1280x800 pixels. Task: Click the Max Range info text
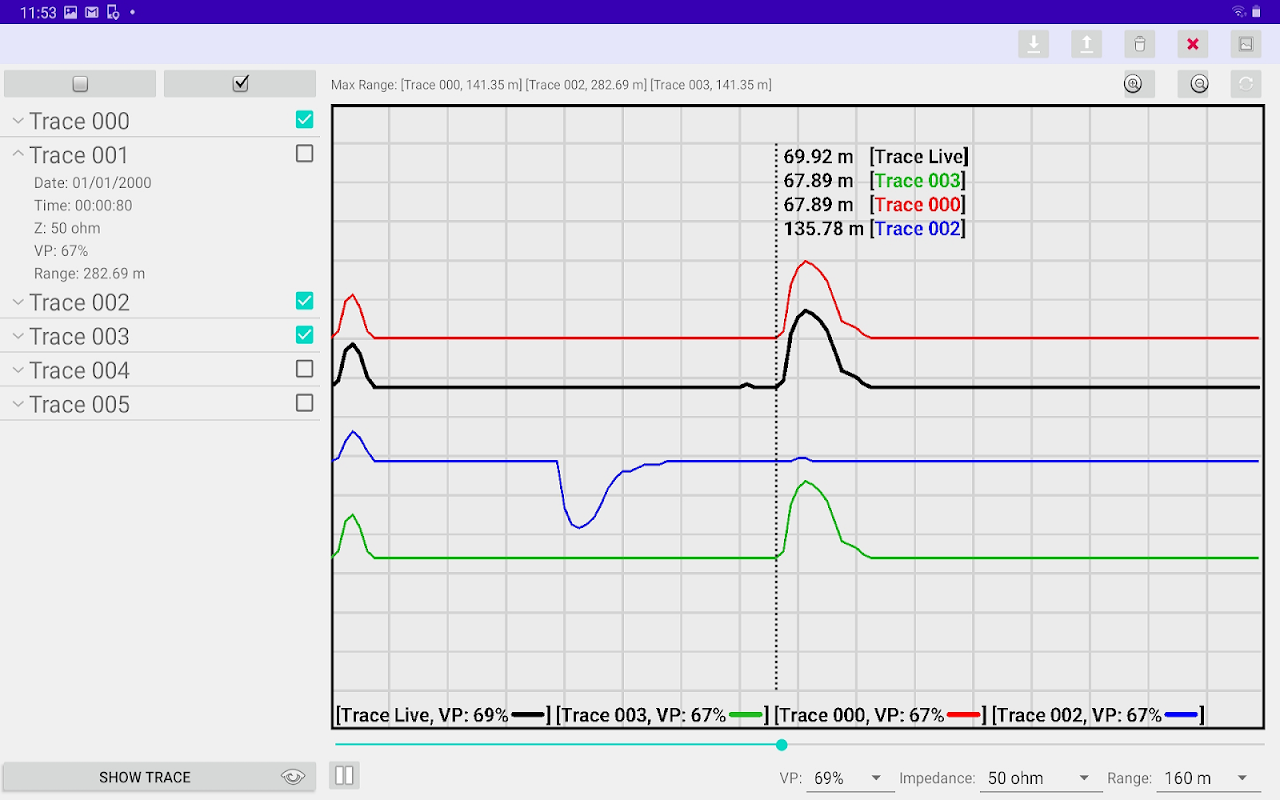551,85
